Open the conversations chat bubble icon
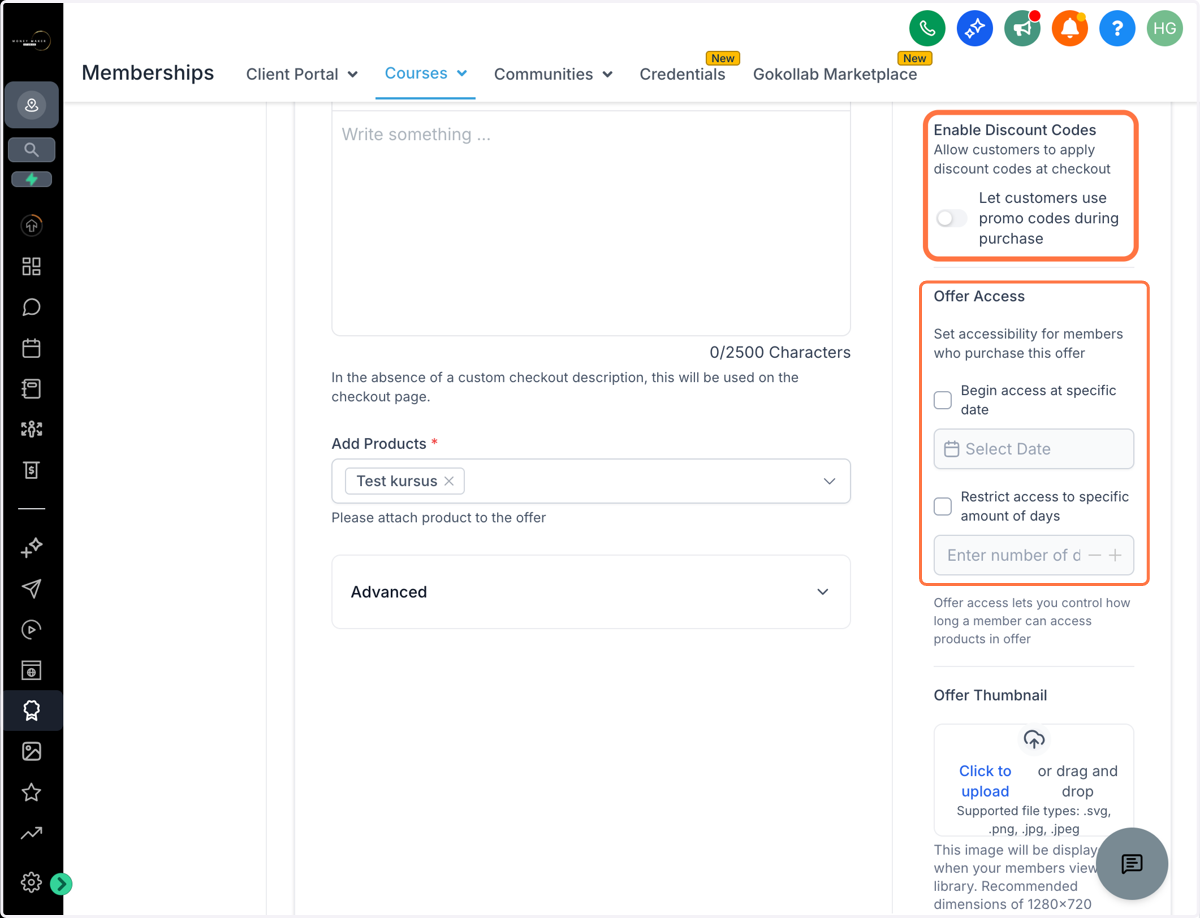 (x=31, y=307)
